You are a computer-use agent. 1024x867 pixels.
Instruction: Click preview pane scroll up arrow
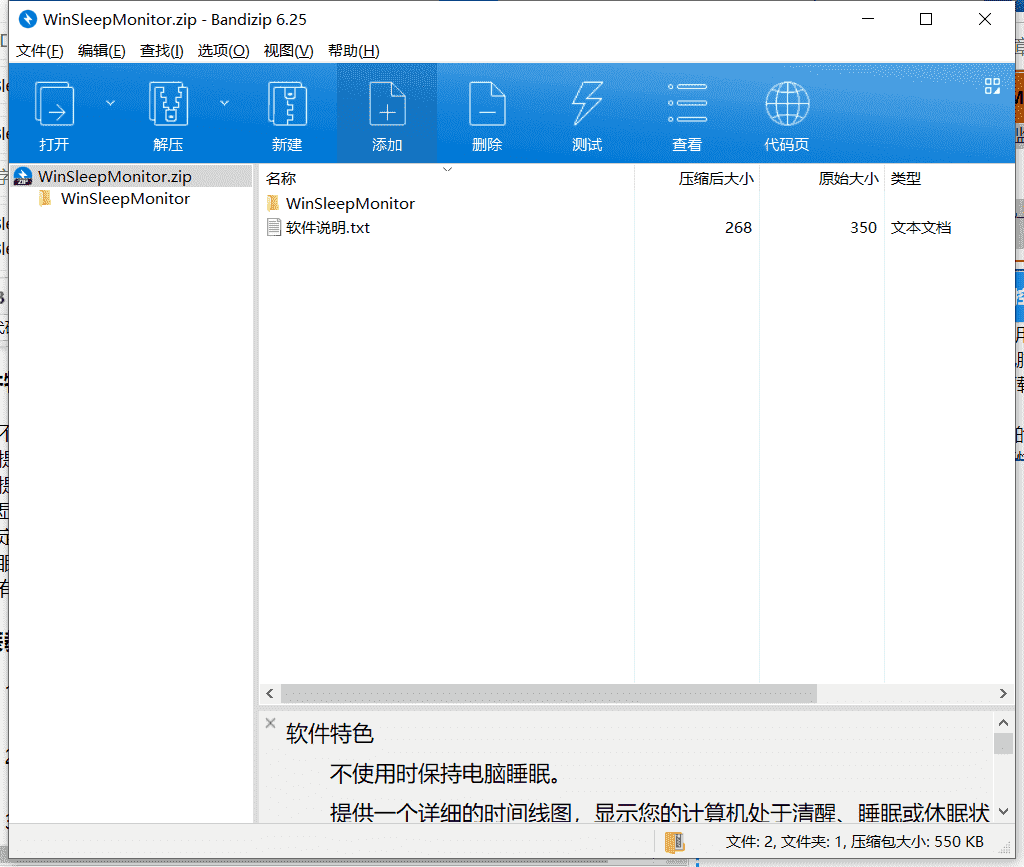click(1003, 723)
